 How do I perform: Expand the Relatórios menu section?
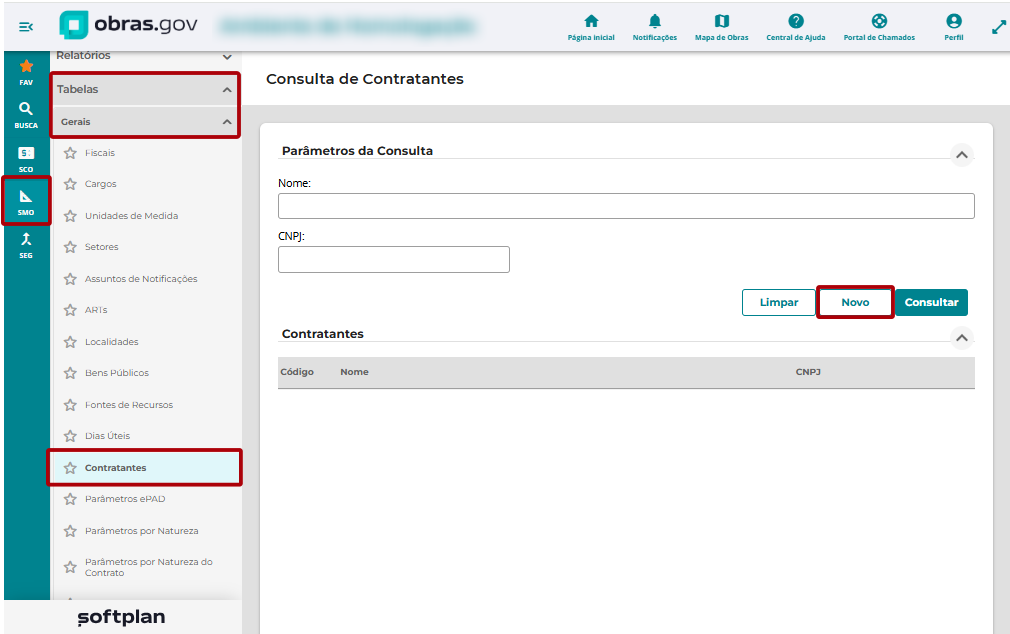pyautogui.click(x=227, y=57)
